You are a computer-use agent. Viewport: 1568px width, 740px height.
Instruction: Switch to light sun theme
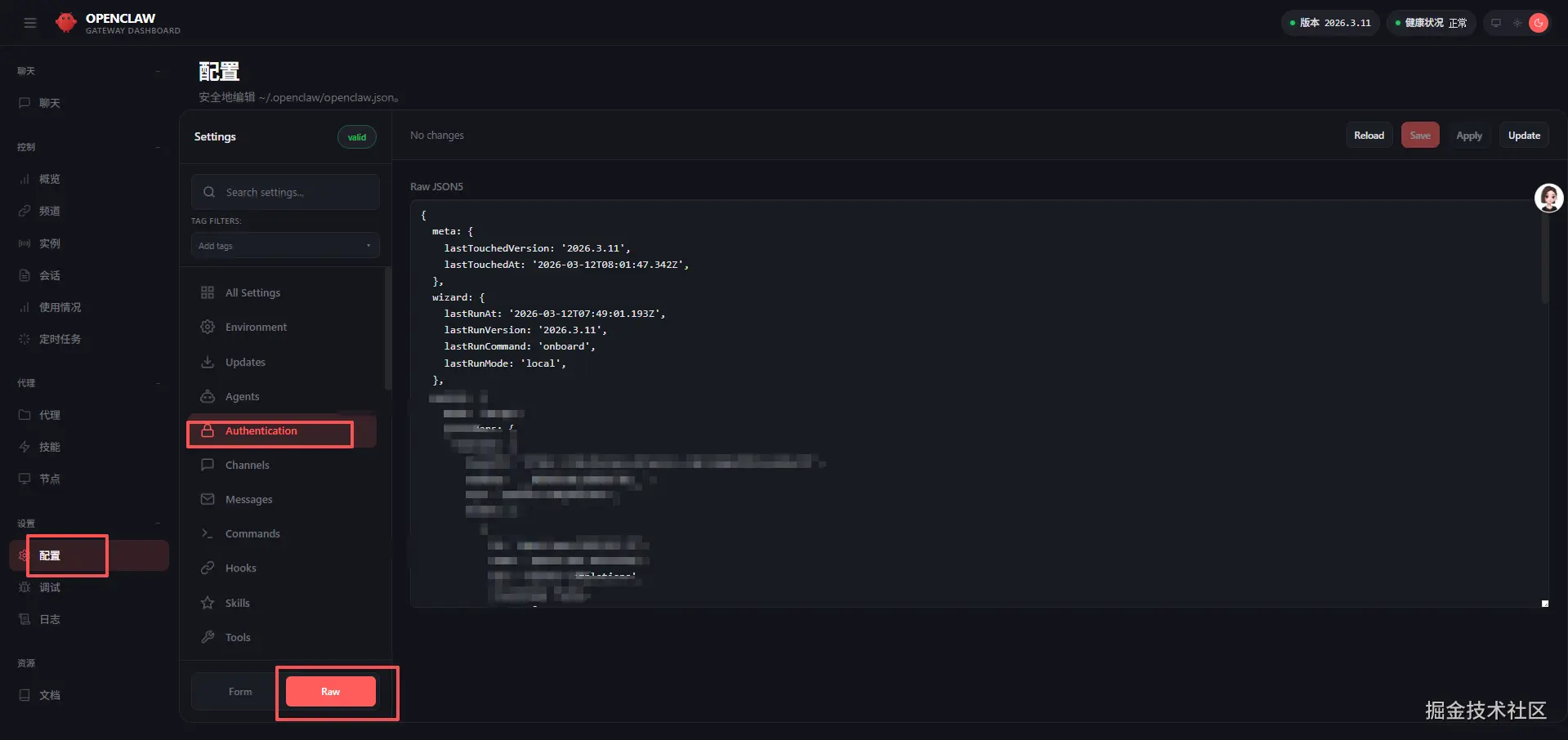[x=1517, y=23]
